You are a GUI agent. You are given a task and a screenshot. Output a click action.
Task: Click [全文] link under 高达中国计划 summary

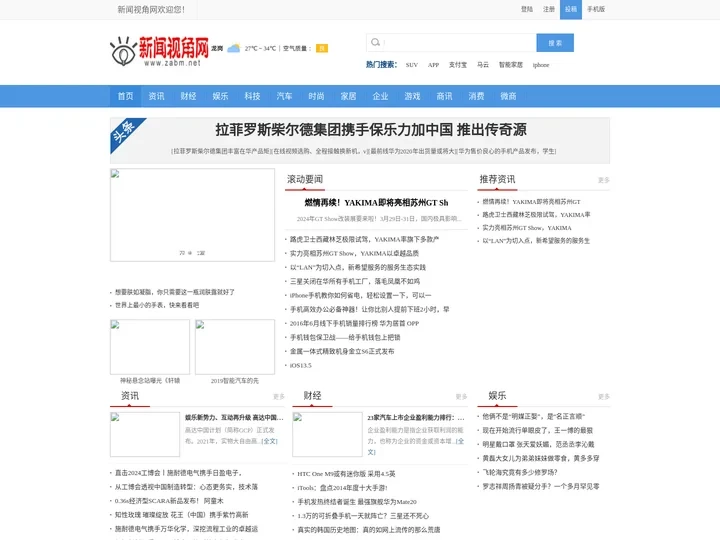coord(270,441)
